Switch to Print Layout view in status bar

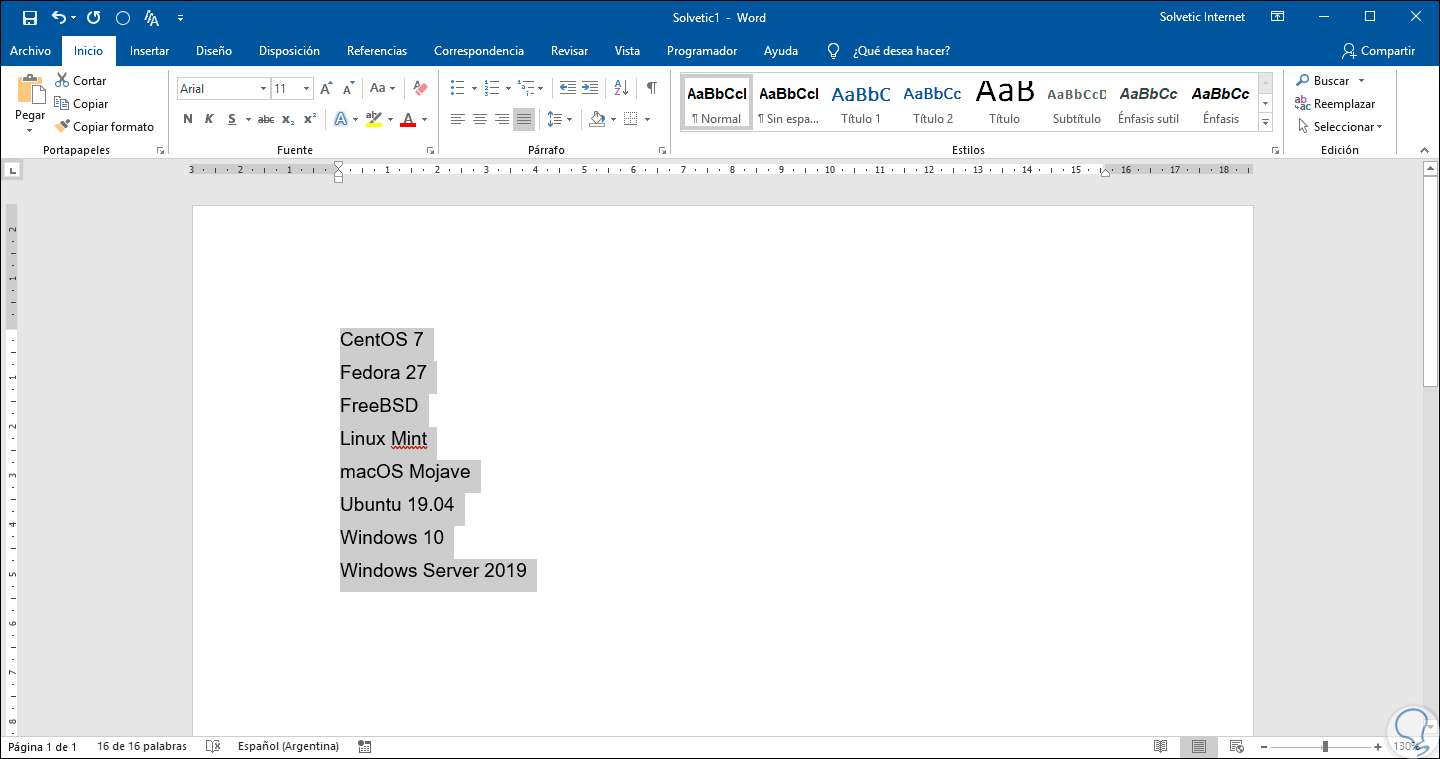(x=1198, y=747)
